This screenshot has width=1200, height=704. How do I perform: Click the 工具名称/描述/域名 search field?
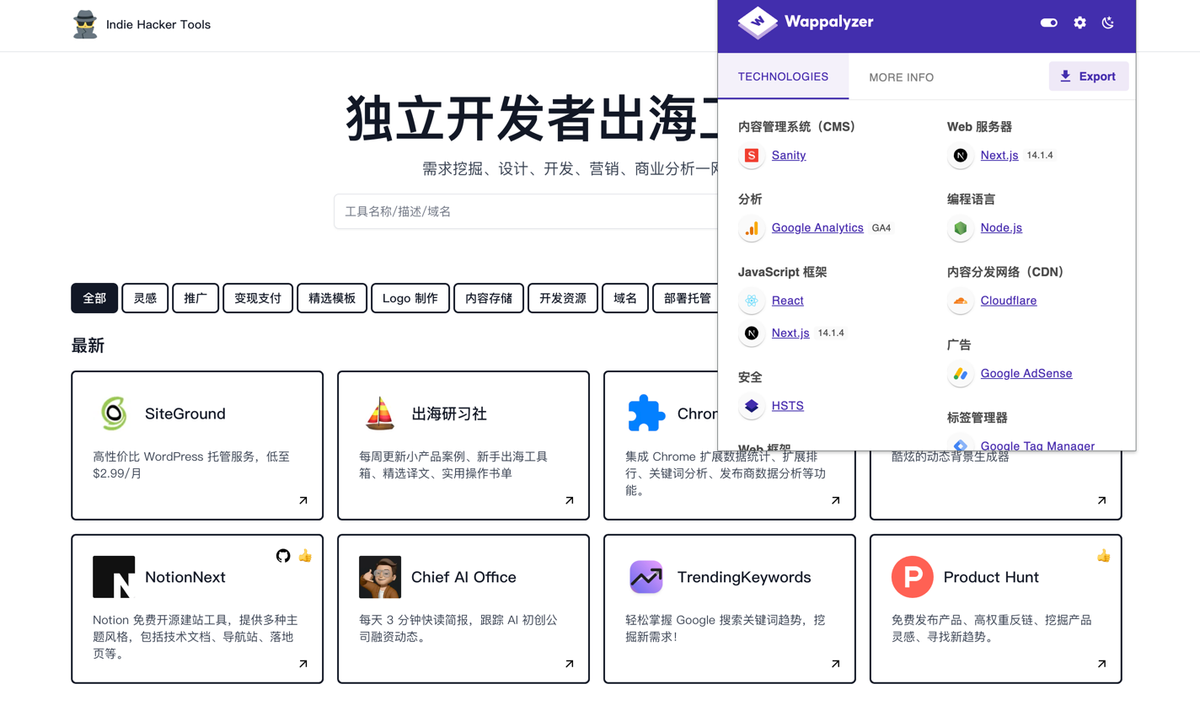coord(525,212)
